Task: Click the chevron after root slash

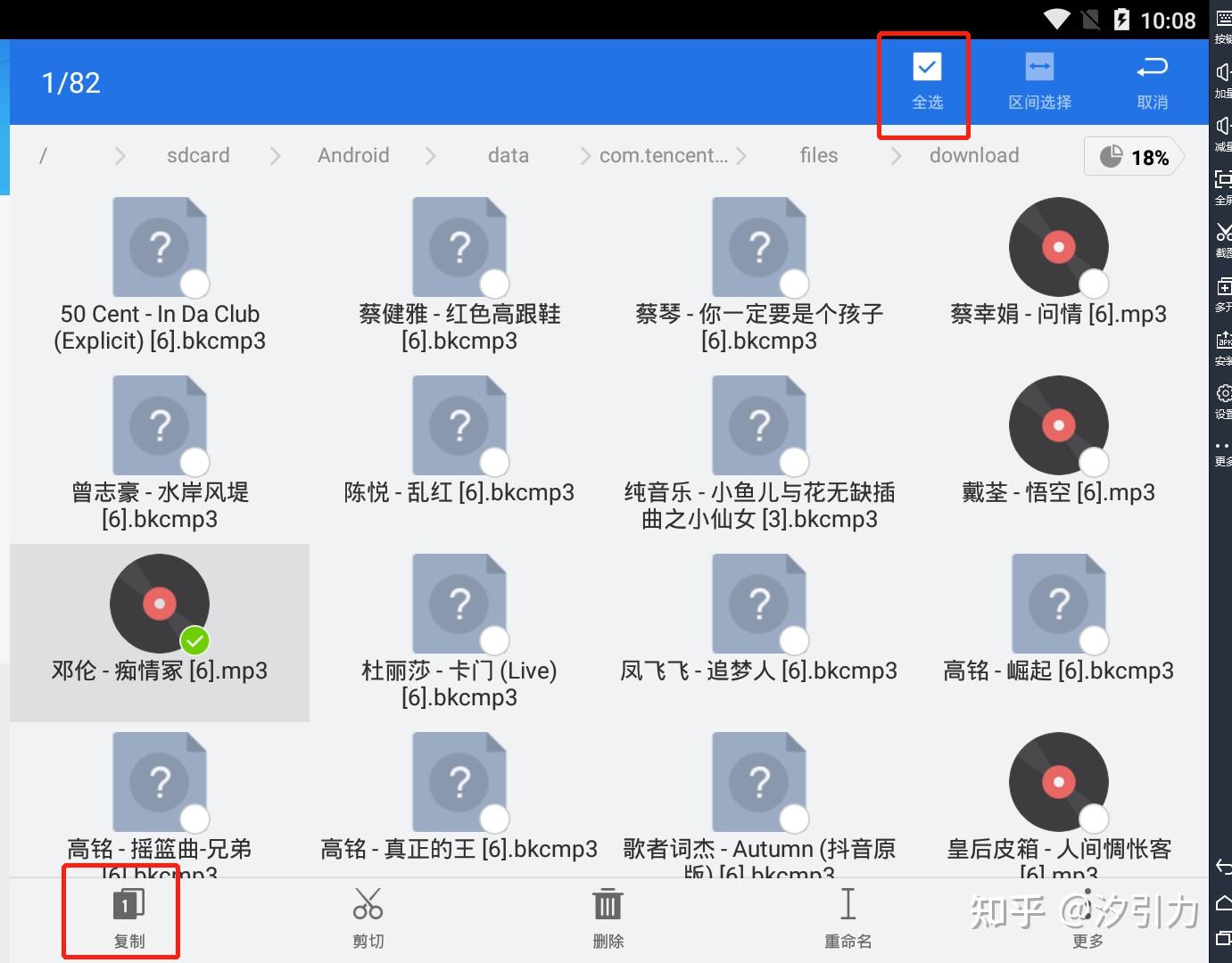Action: coord(120,156)
